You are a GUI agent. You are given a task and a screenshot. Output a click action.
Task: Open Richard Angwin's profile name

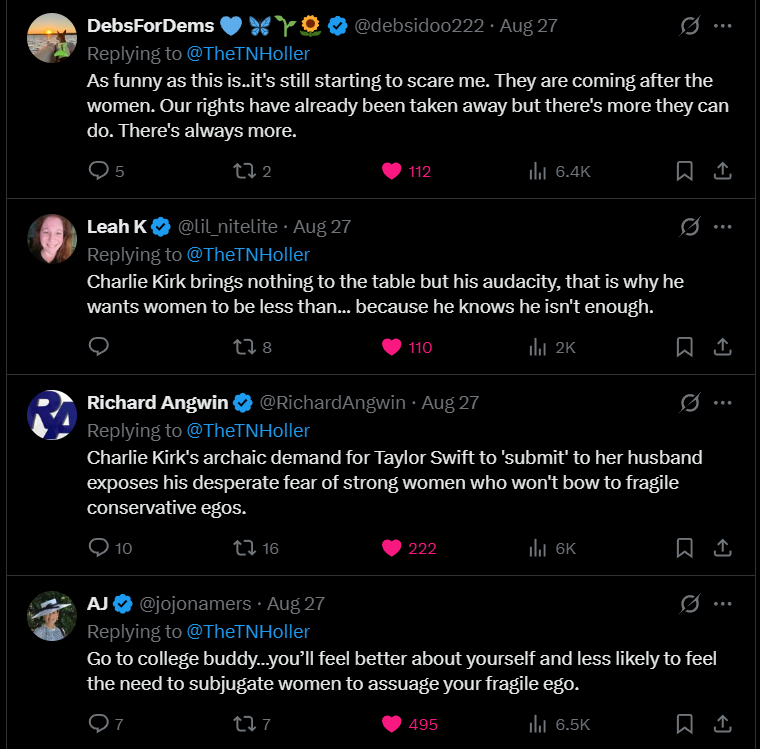(158, 402)
